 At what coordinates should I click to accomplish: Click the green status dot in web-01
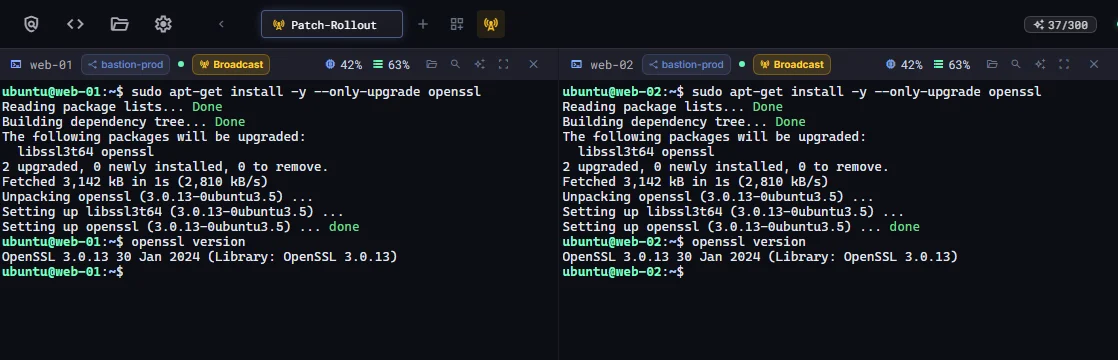pos(181,64)
